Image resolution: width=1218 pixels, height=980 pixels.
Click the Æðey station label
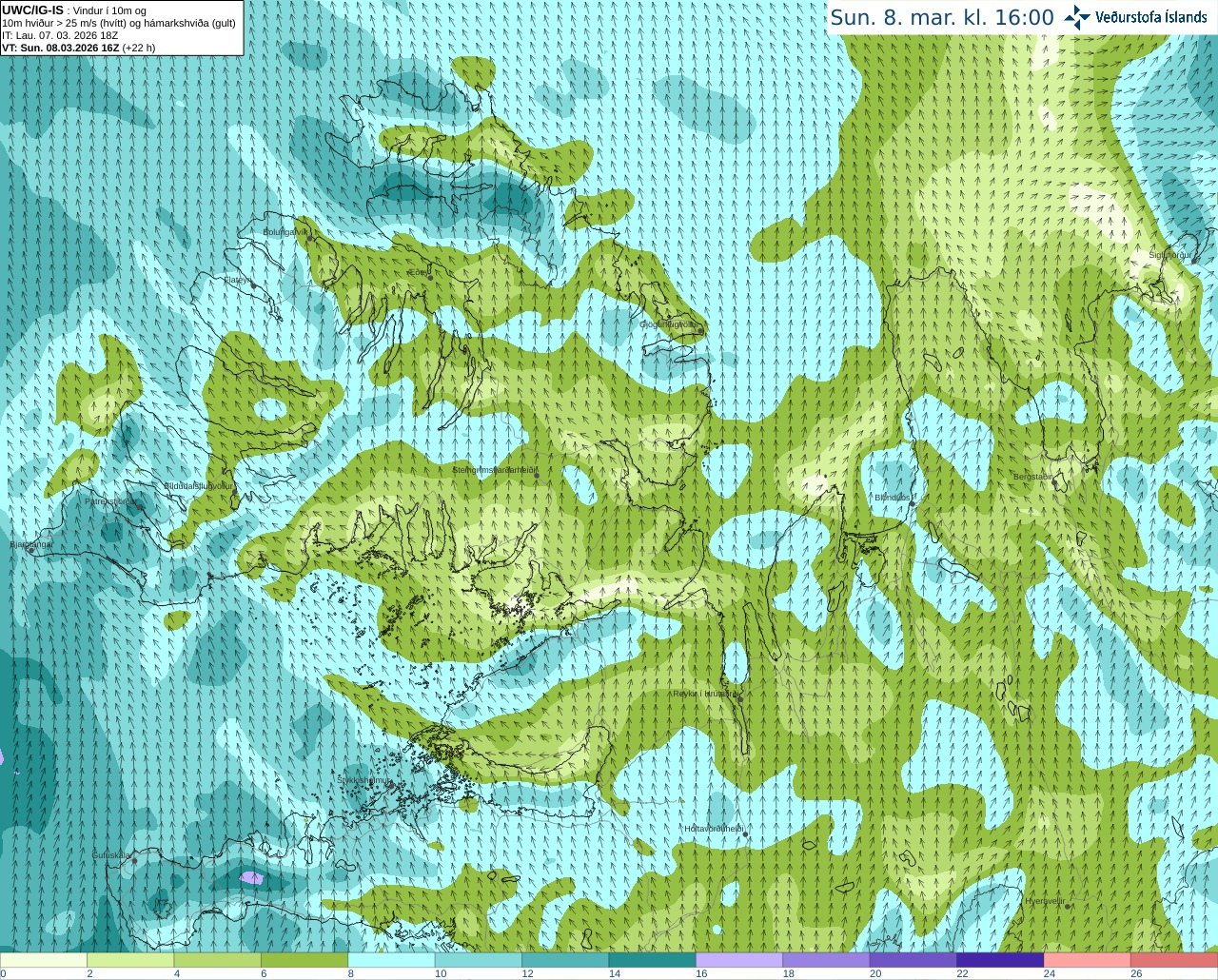tap(416, 272)
